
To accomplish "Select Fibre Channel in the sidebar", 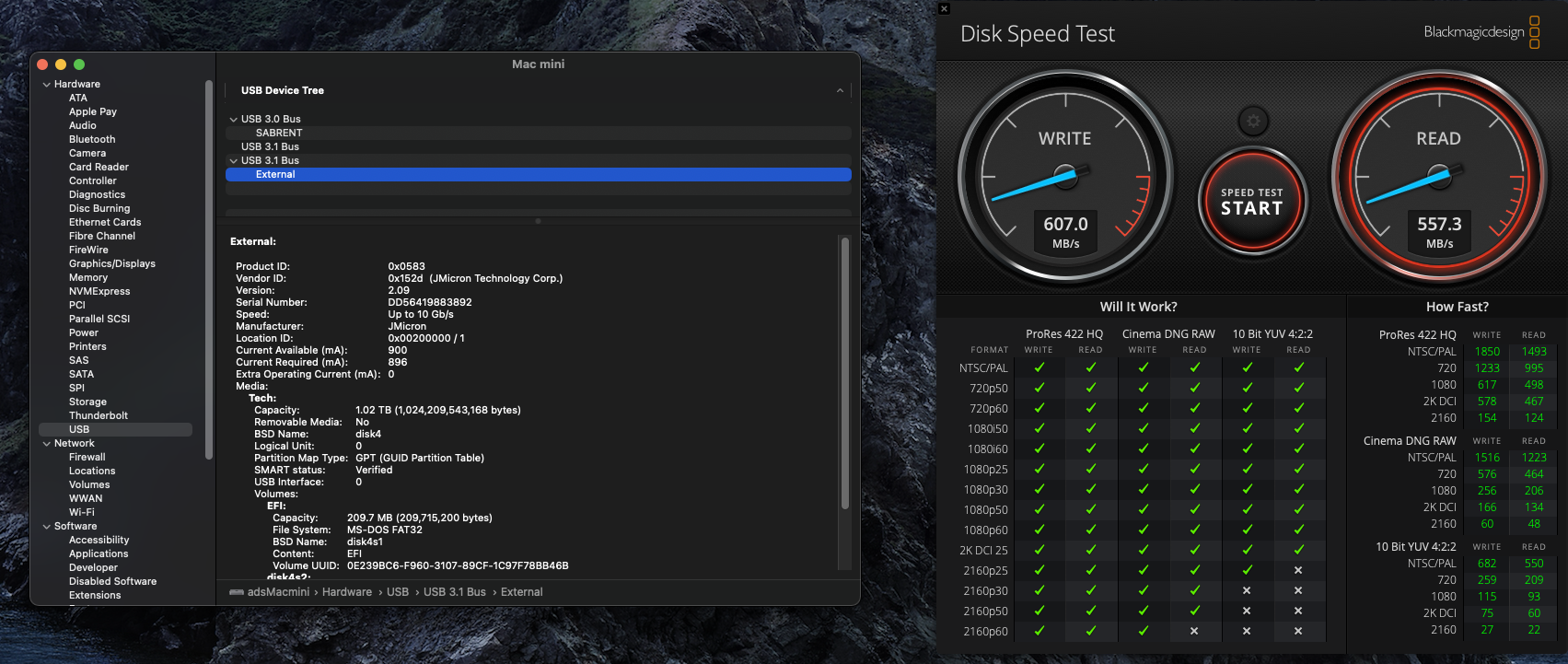I will (102, 236).
